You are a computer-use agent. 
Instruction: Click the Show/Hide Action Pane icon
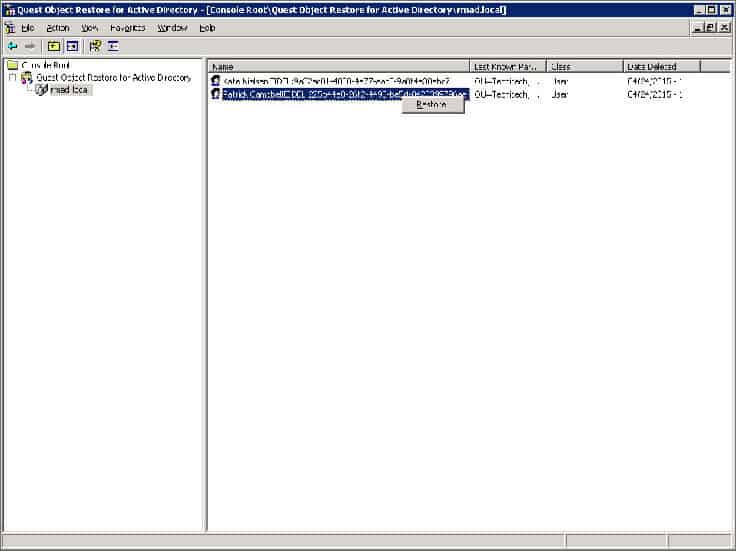[113, 46]
